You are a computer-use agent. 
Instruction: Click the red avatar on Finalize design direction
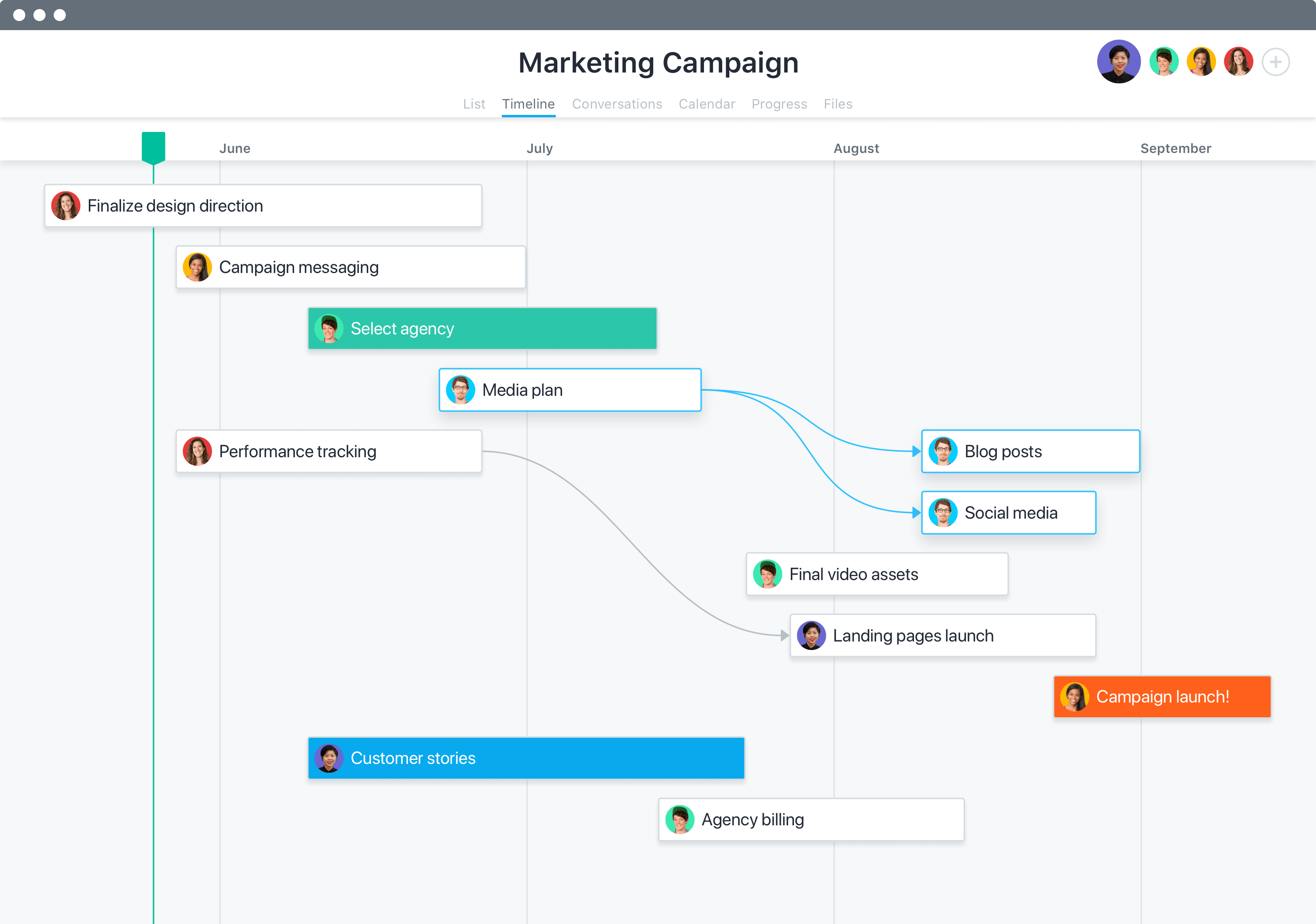[x=66, y=206]
